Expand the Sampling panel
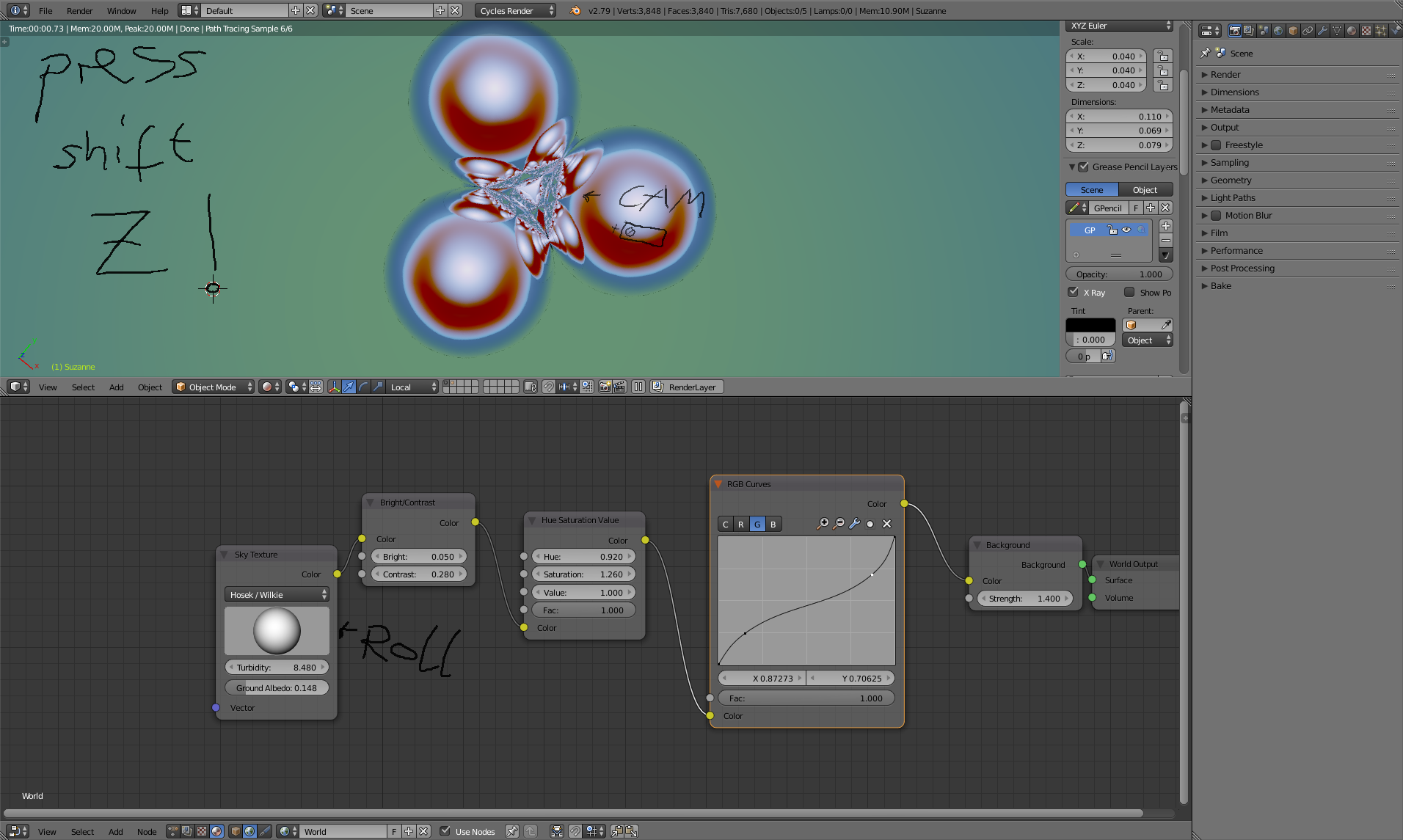Viewport: 1403px width, 840px height. (1230, 163)
